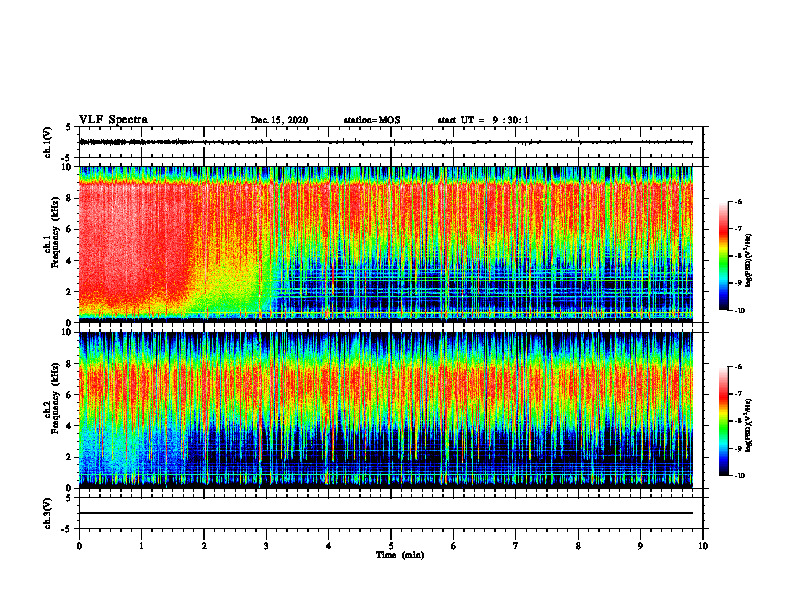This screenshot has width=792, height=612.
Task: Click the ch.1 spectrogram color bar
Action: point(723,256)
